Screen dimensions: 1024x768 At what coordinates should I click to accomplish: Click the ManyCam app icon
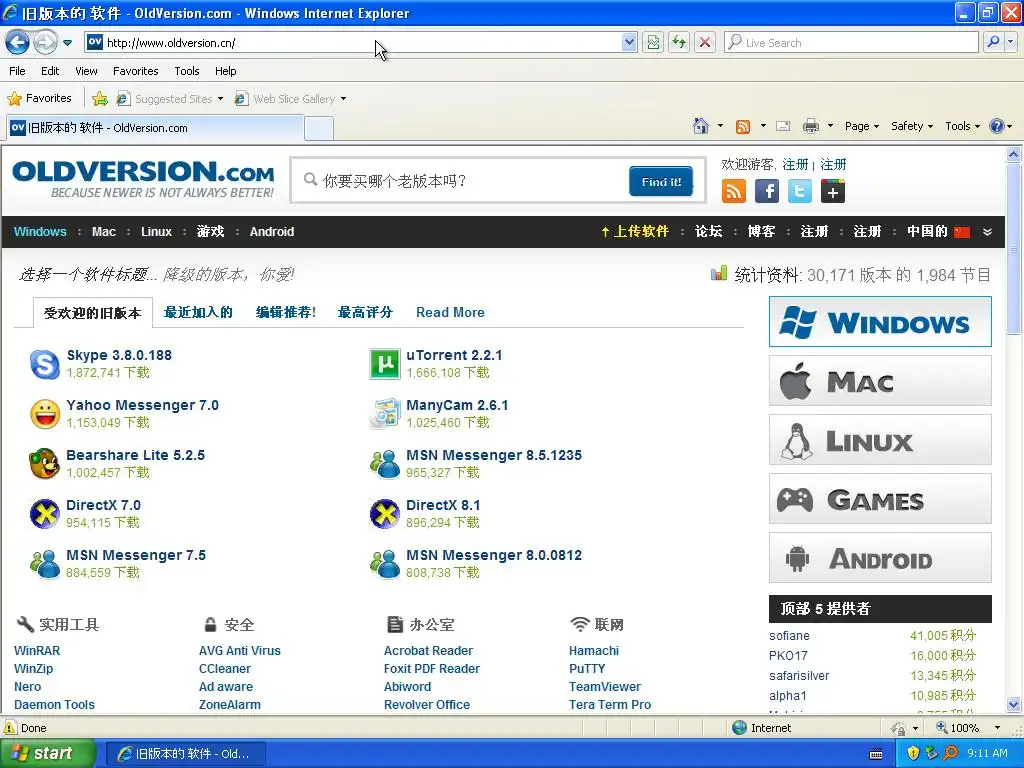point(385,414)
